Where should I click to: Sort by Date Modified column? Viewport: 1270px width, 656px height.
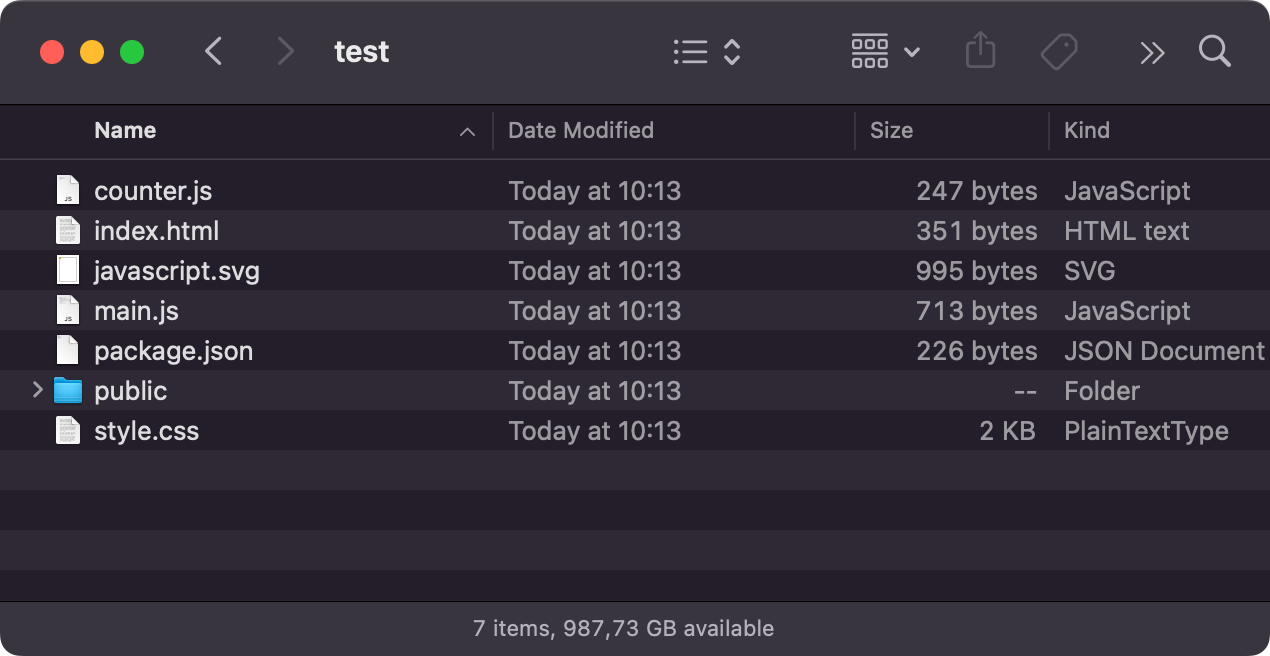coord(580,130)
